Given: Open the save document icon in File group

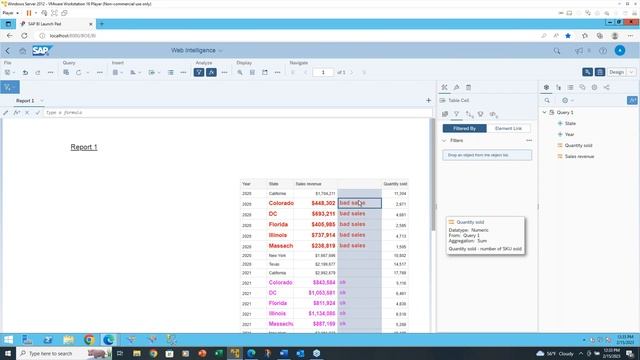Looking at the screenshot, I should [7, 73].
